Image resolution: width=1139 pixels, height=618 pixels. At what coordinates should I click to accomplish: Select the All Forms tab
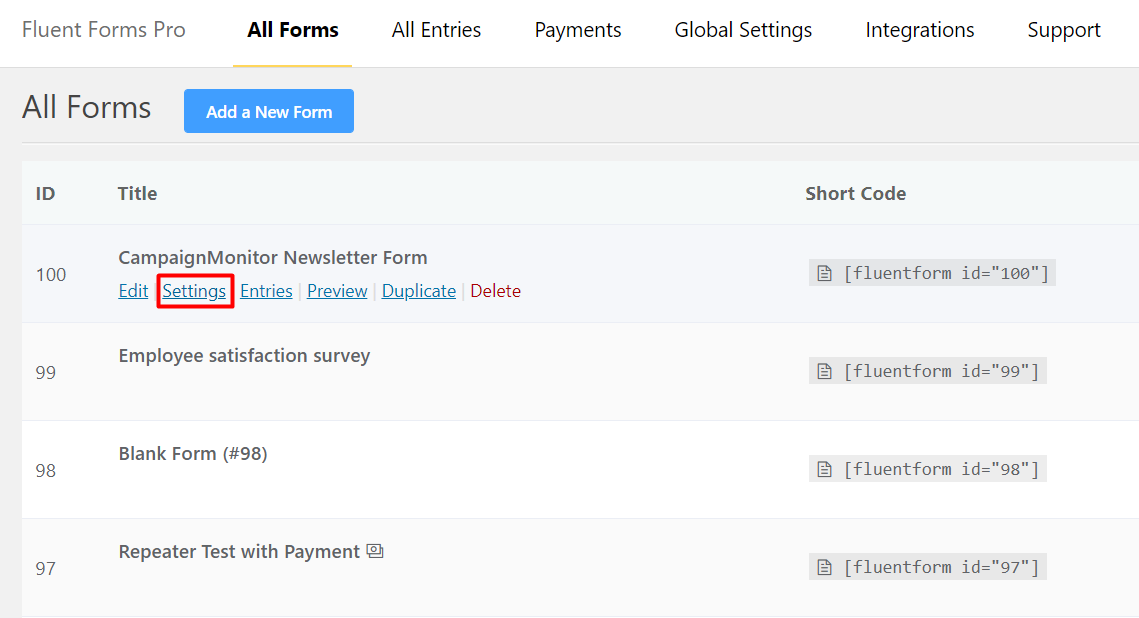point(293,31)
